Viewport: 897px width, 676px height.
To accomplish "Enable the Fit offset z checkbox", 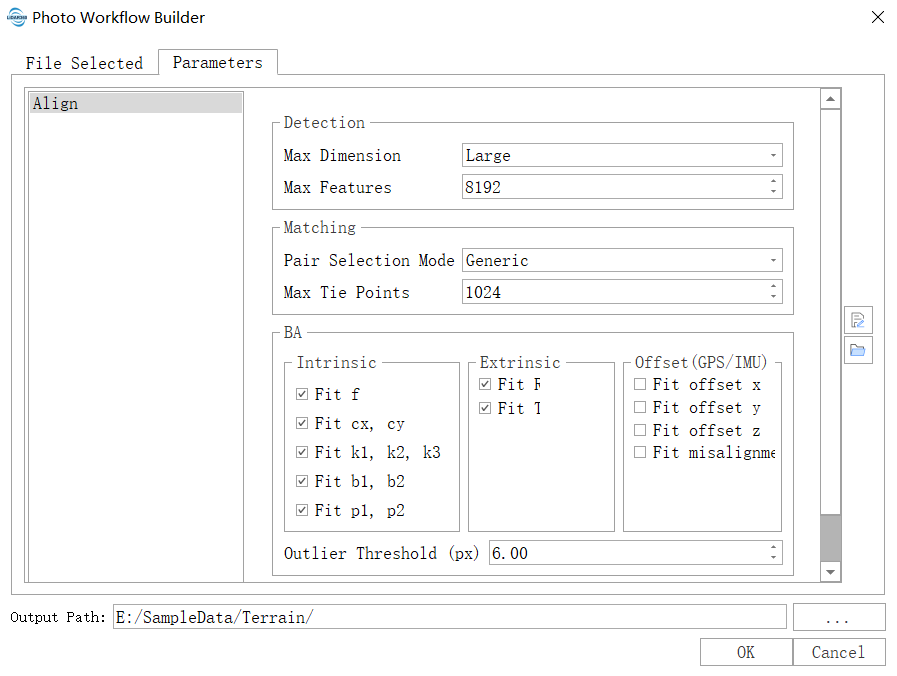I will (x=640, y=431).
